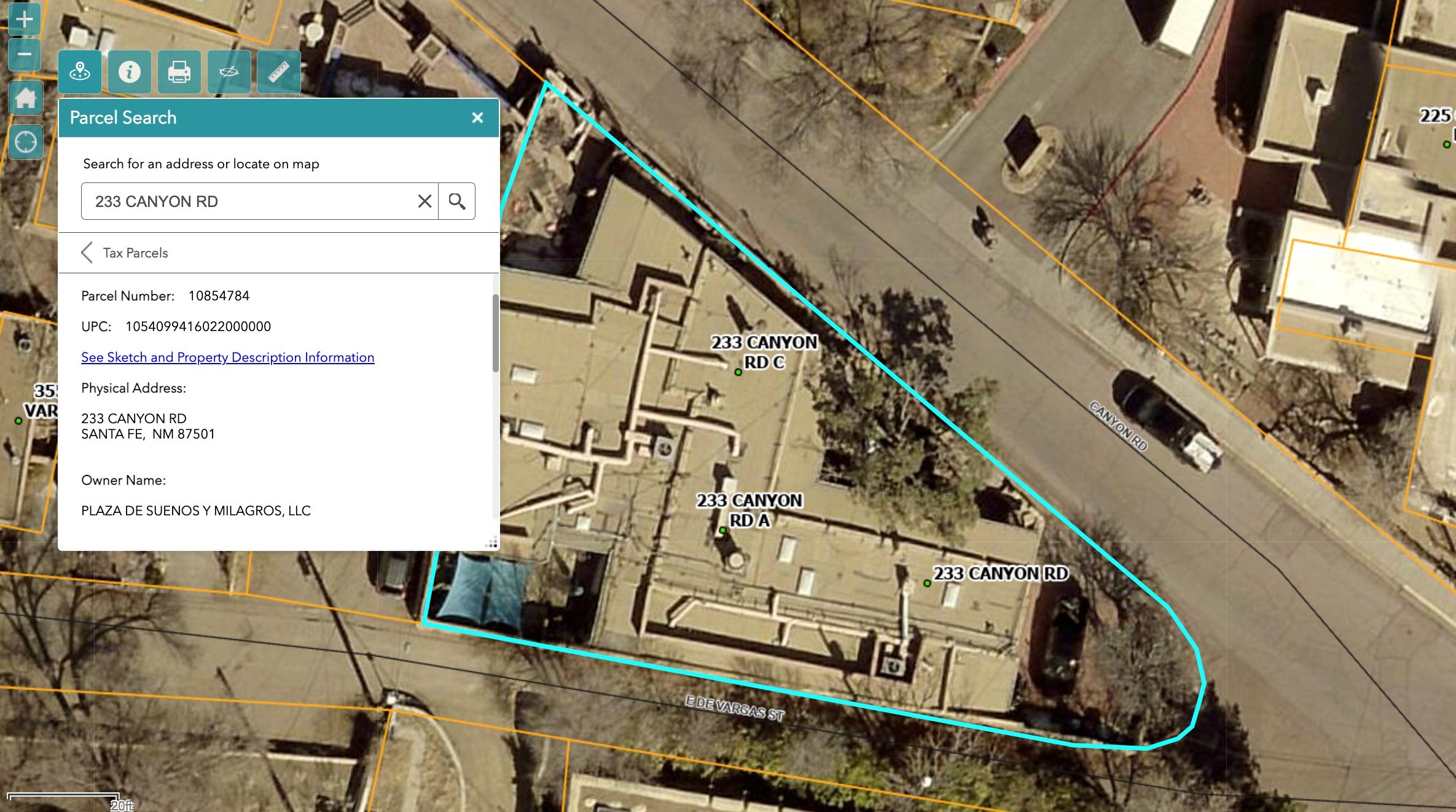Zoom out of the map
This screenshot has height=812, width=1456.
click(25, 55)
